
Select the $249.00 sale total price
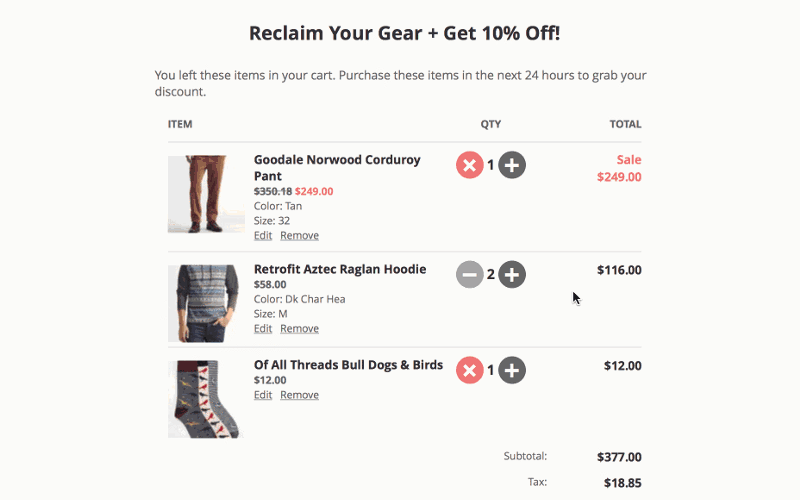(619, 177)
